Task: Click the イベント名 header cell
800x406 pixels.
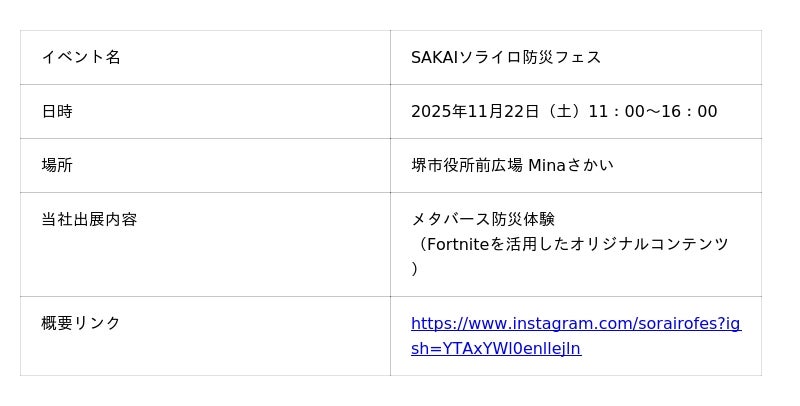Action: click(x=81, y=57)
